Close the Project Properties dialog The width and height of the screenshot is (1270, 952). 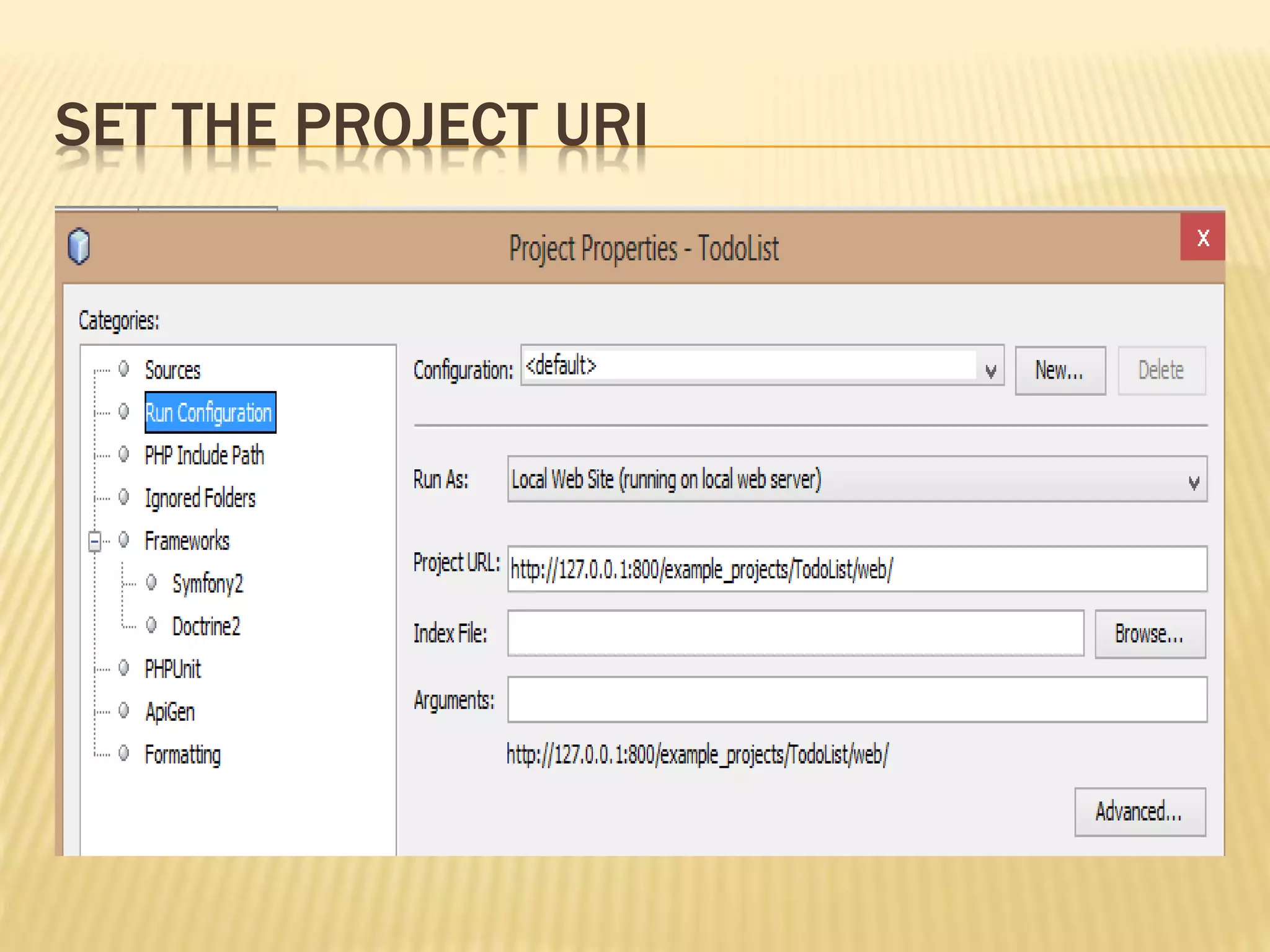[1202, 237]
